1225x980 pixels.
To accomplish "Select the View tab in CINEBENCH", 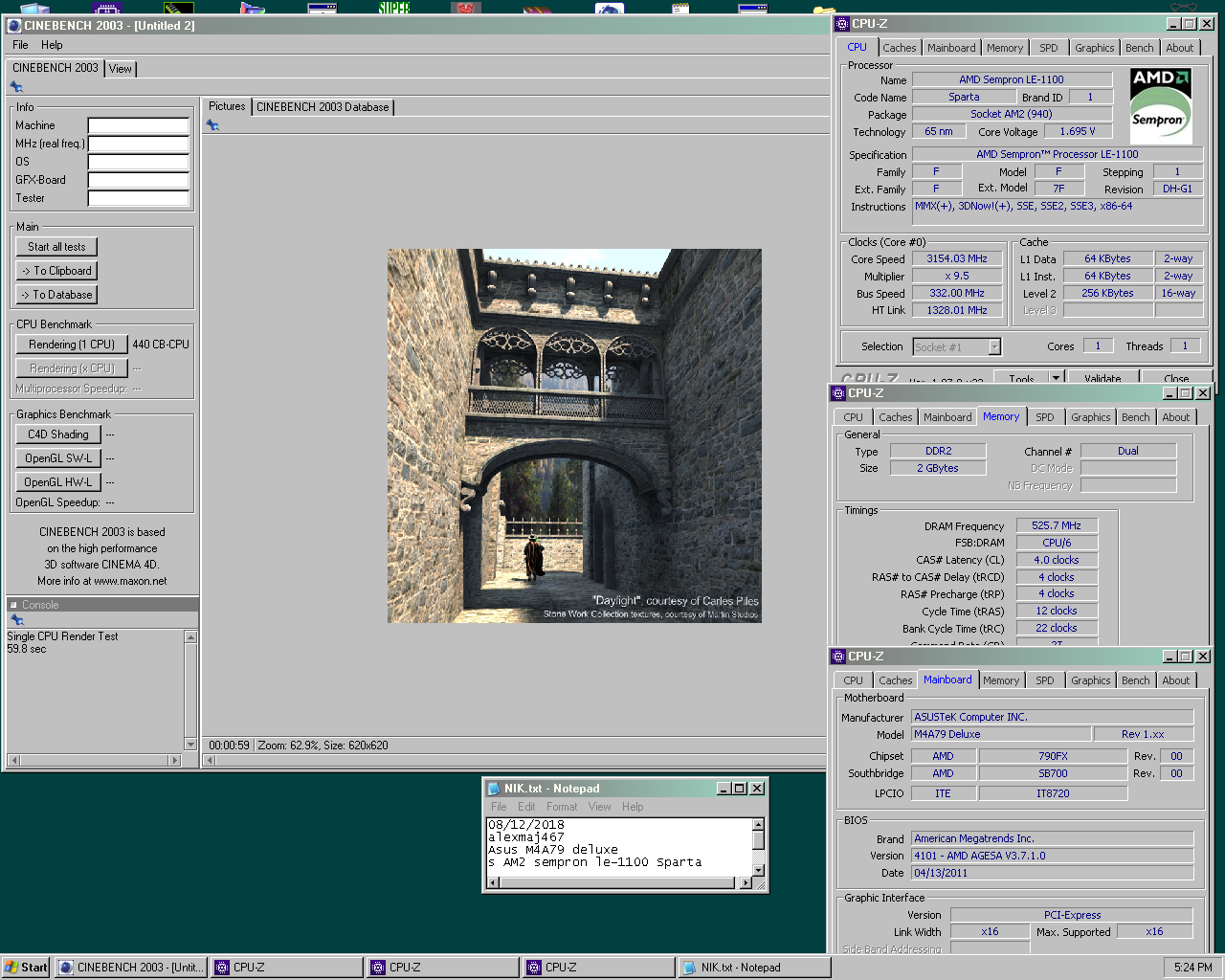I will [121, 69].
